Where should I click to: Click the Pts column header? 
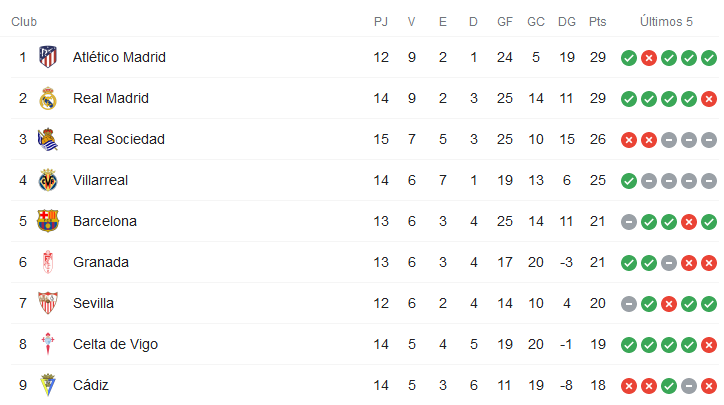pos(598,21)
